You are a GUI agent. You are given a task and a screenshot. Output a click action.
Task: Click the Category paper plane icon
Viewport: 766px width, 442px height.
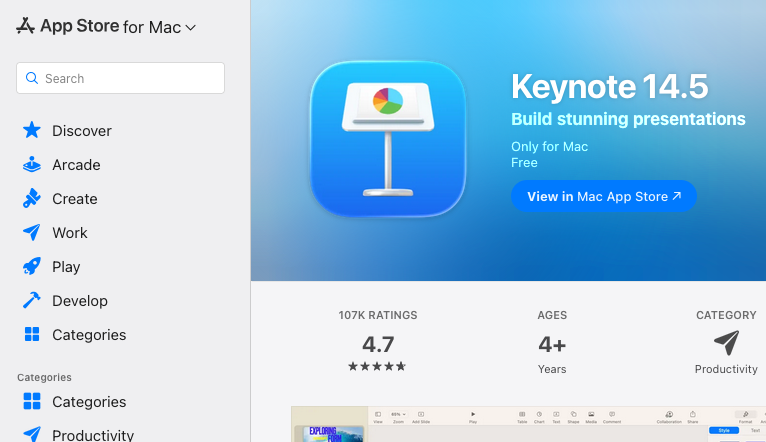coord(726,343)
